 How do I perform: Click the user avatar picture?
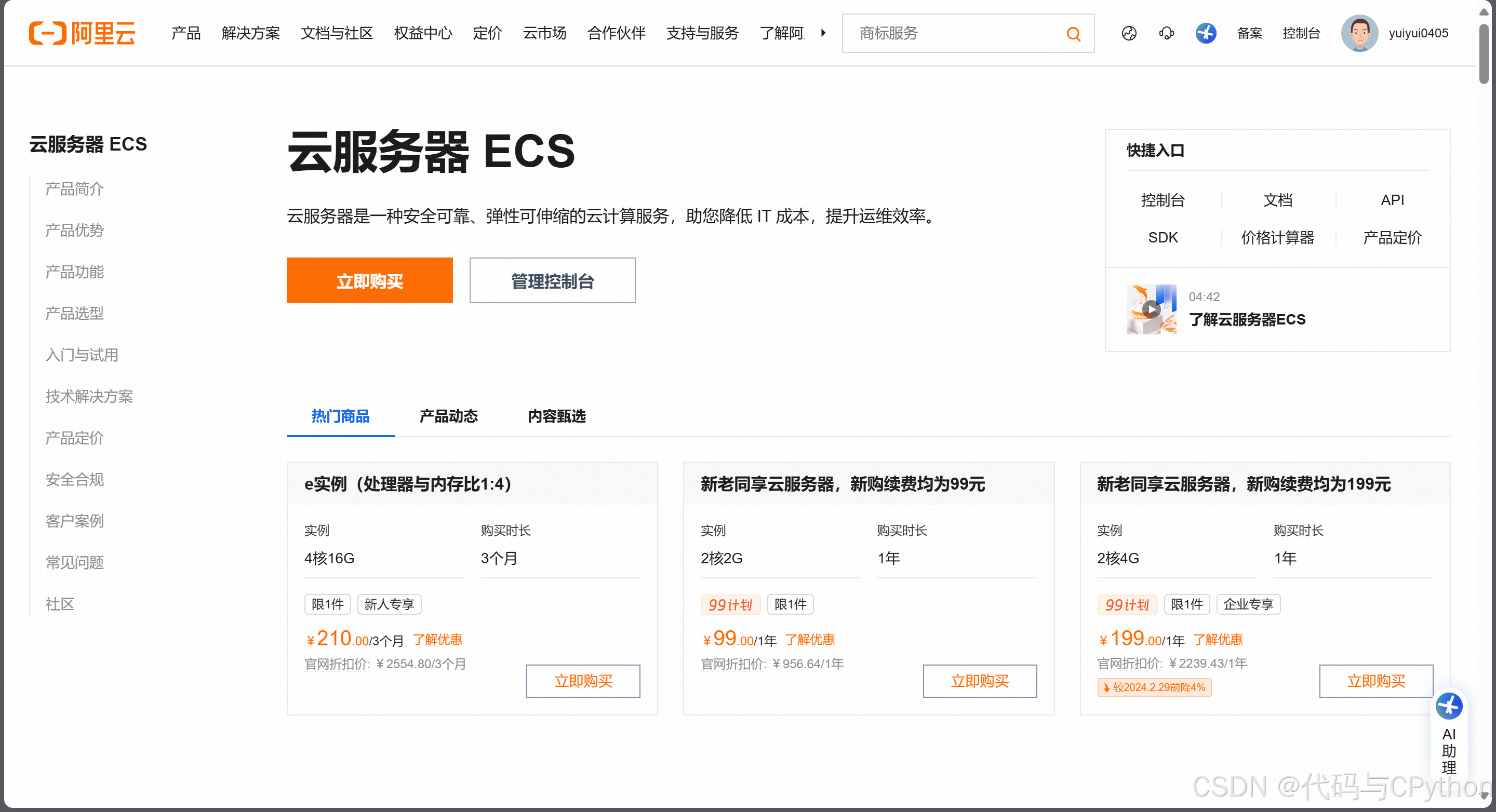tap(1359, 33)
